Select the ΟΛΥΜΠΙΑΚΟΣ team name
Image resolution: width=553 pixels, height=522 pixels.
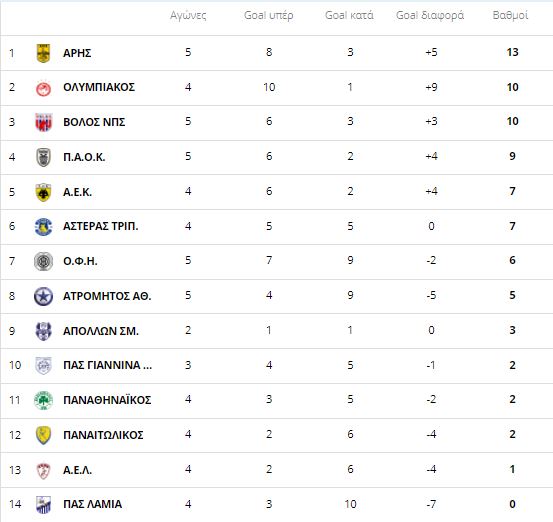click(x=99, y=87)
